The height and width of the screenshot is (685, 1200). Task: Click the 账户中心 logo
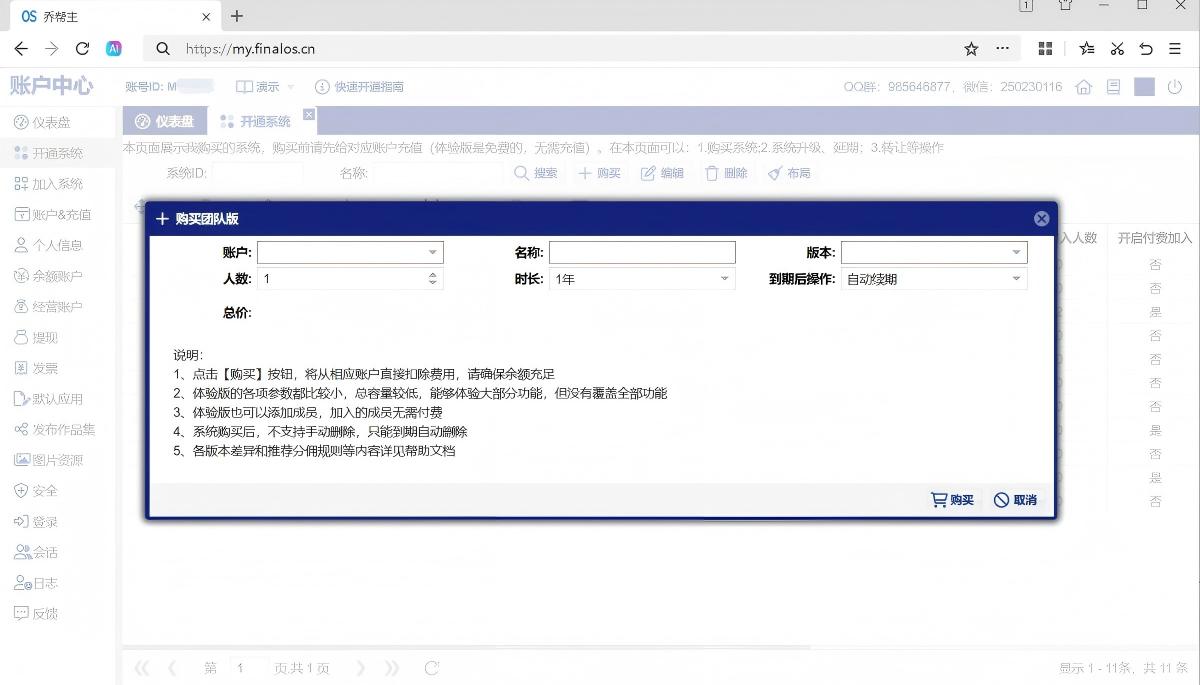[x=51, y=86]
